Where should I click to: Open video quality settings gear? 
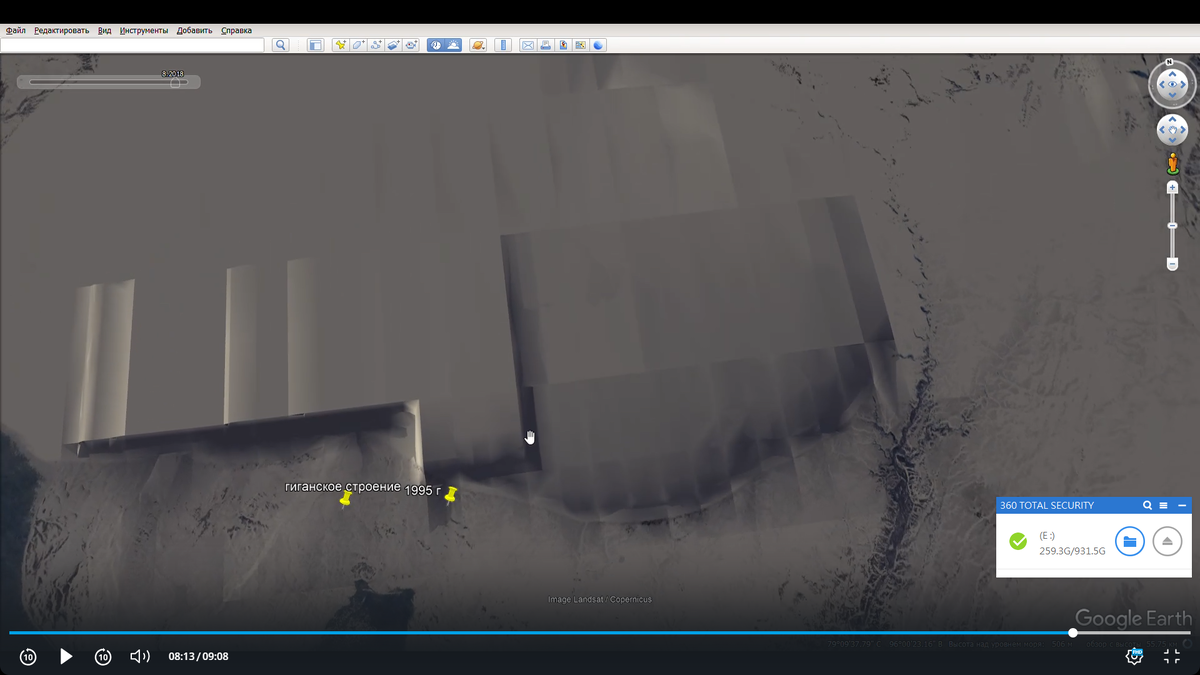click(1135, 656)
